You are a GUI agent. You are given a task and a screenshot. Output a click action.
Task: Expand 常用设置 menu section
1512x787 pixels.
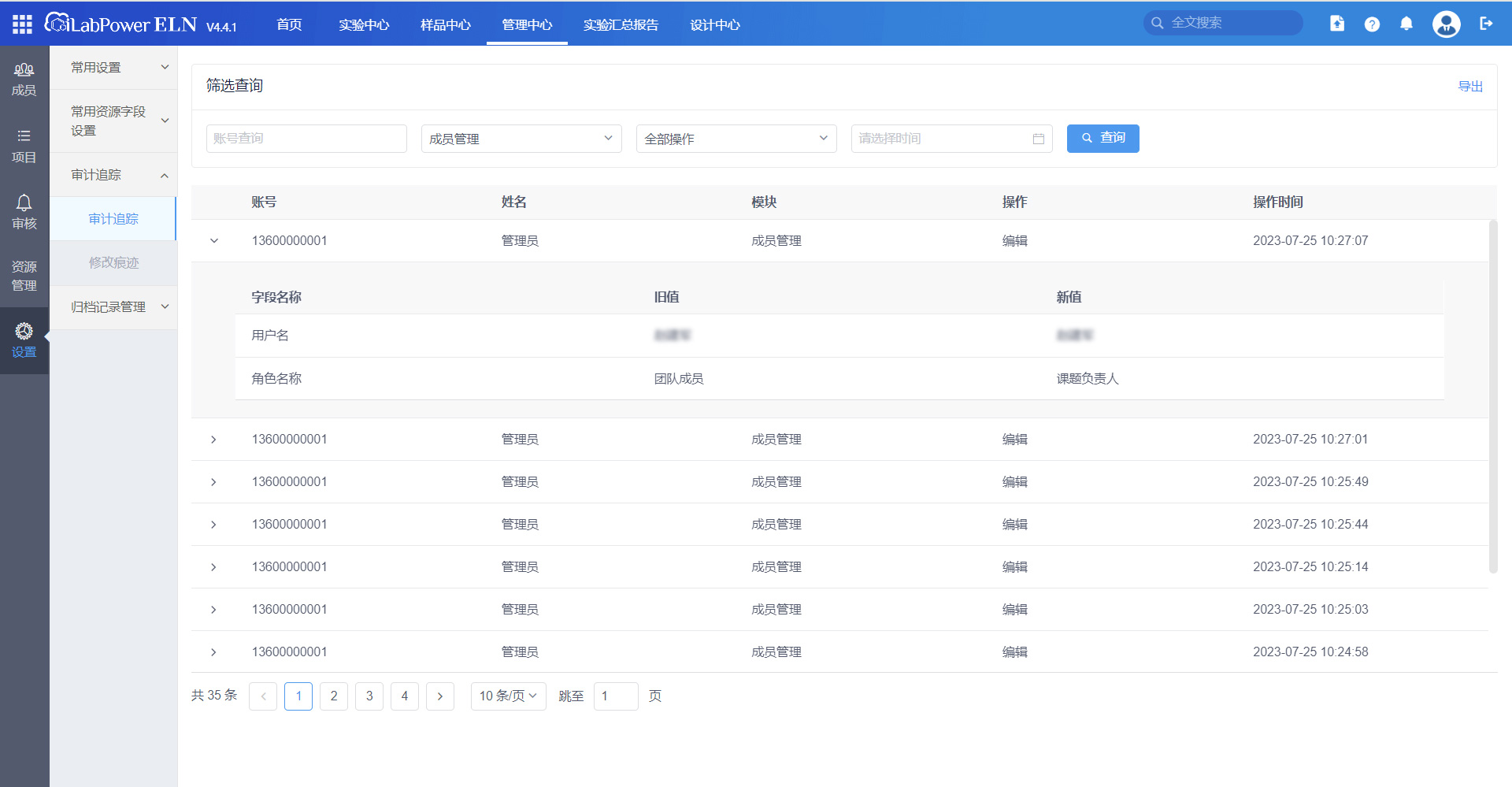click(x=113, y=68)
